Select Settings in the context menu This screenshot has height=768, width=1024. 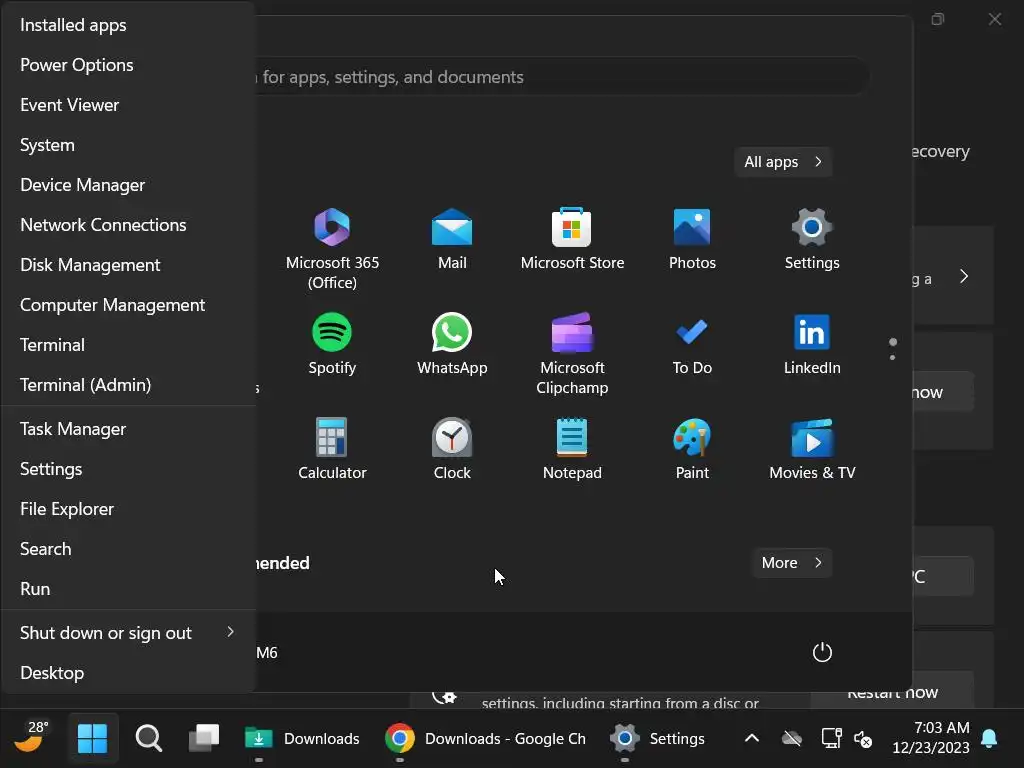point(128,469)
